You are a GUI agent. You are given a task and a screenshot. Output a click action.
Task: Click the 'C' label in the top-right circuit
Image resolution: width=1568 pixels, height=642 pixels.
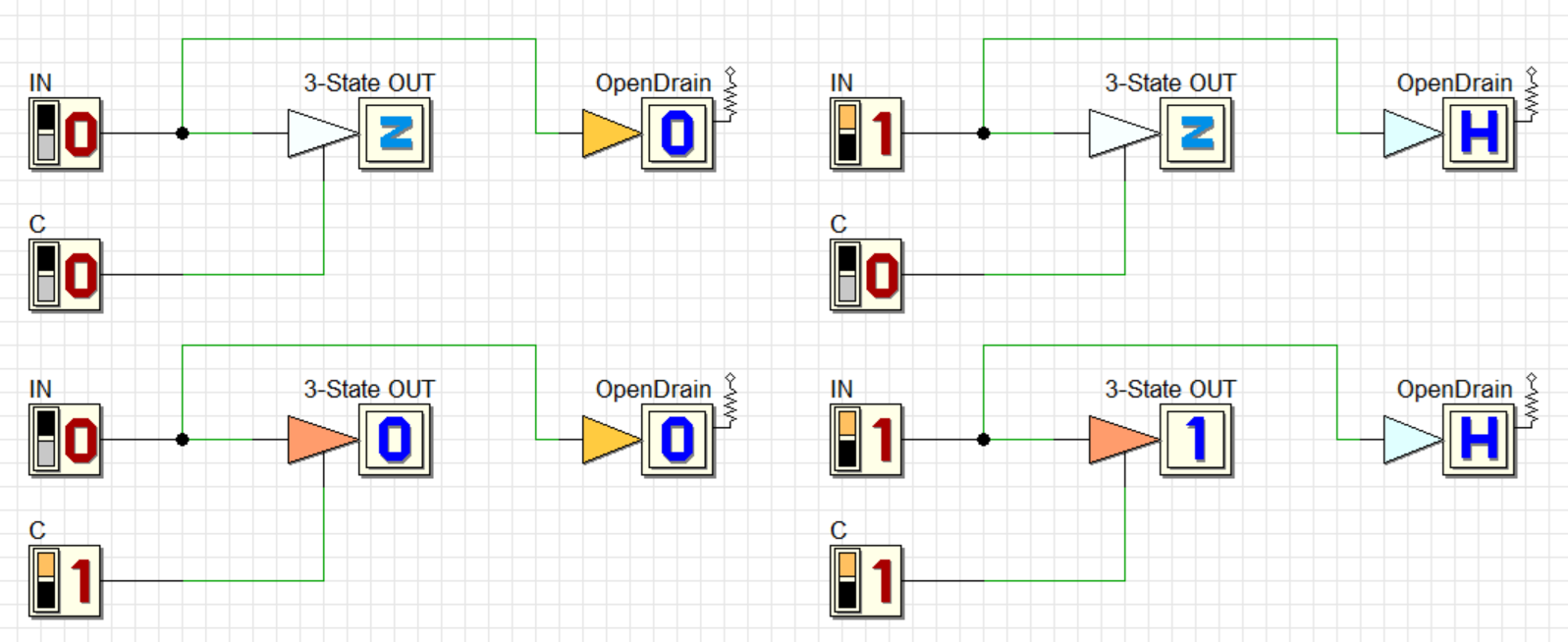point(838,225)
